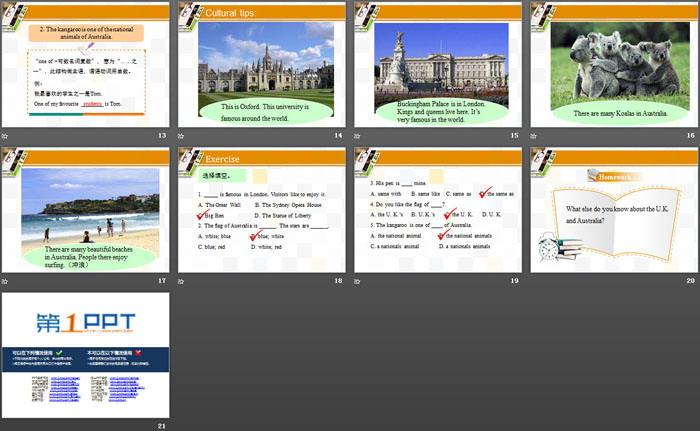The image size is (700, 431).
Task: Select slide 17 thumbnail with Australian beach
Action: click(85, 210)
